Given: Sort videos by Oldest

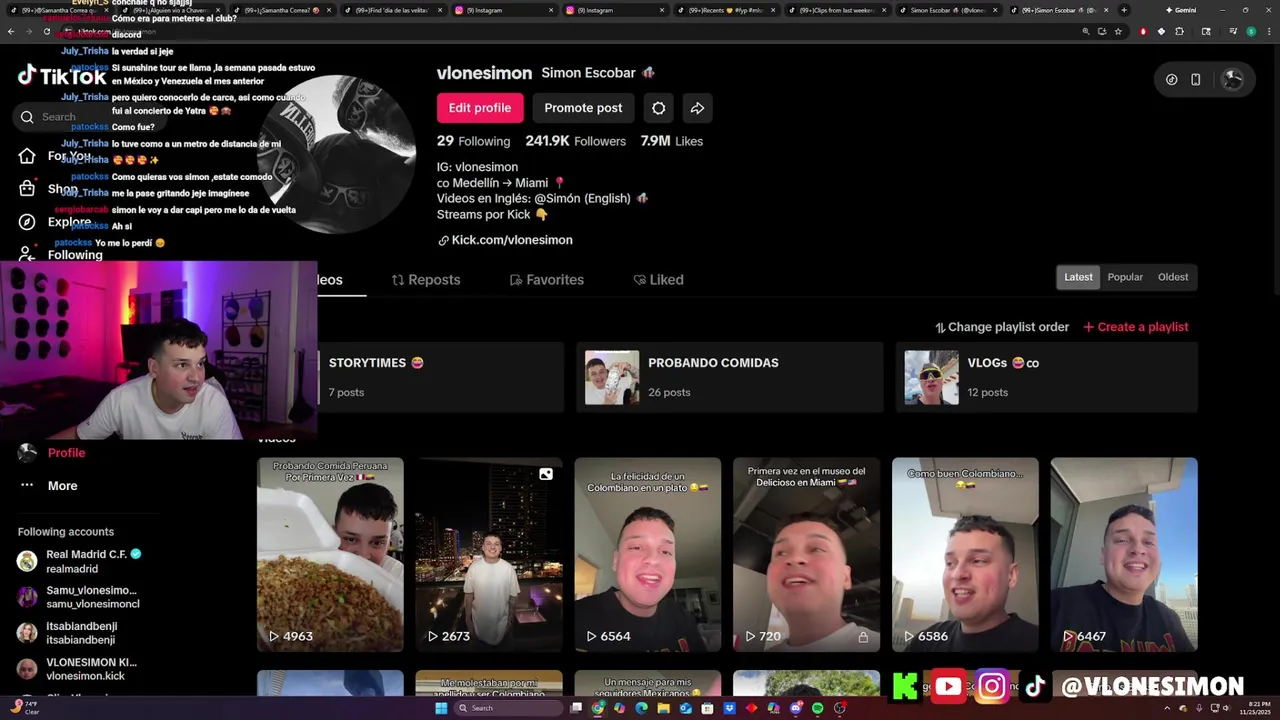Looking at the screenshot, I should click(1173, 277).
